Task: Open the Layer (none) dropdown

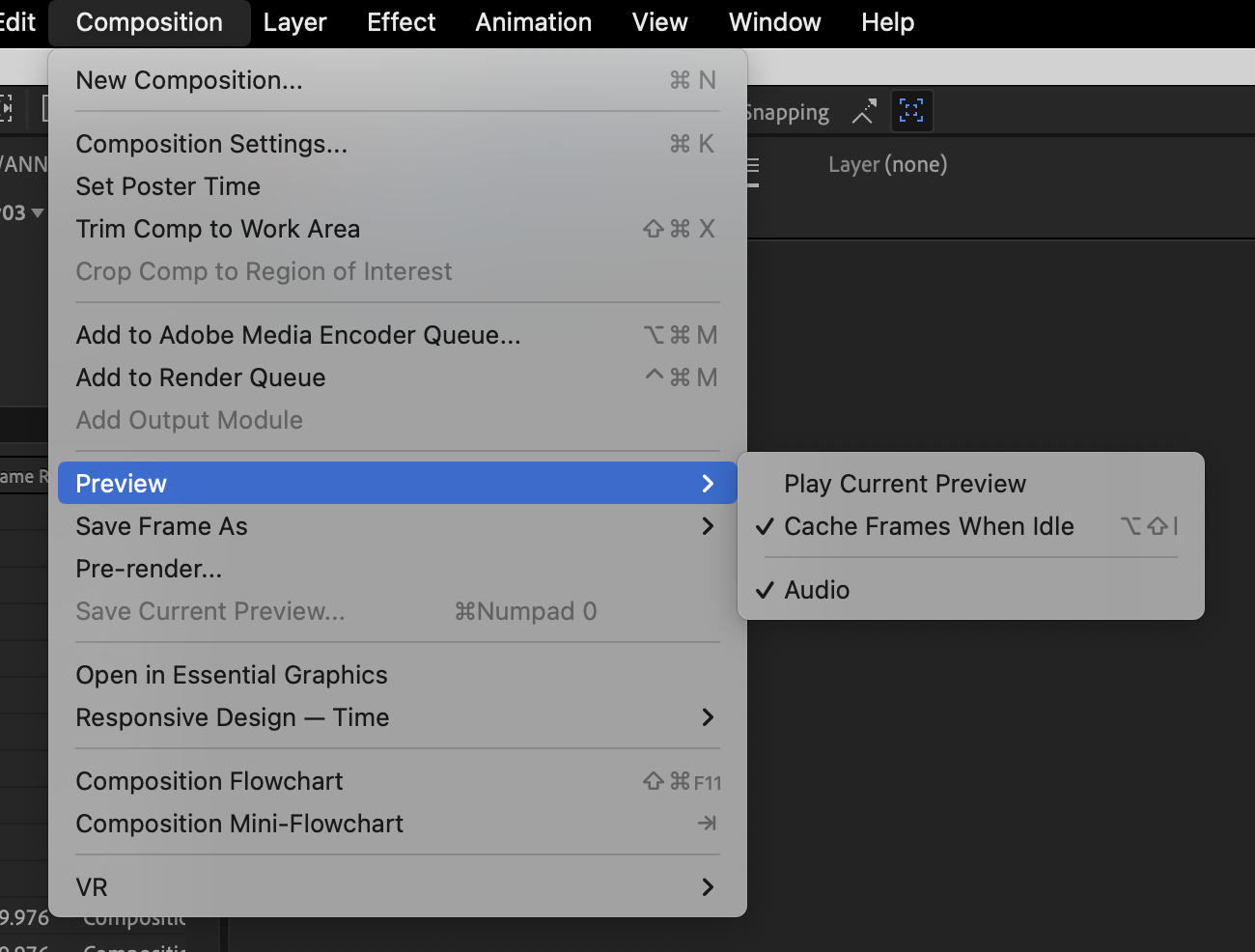Action: pyautogui.click(x=886, y=164)
